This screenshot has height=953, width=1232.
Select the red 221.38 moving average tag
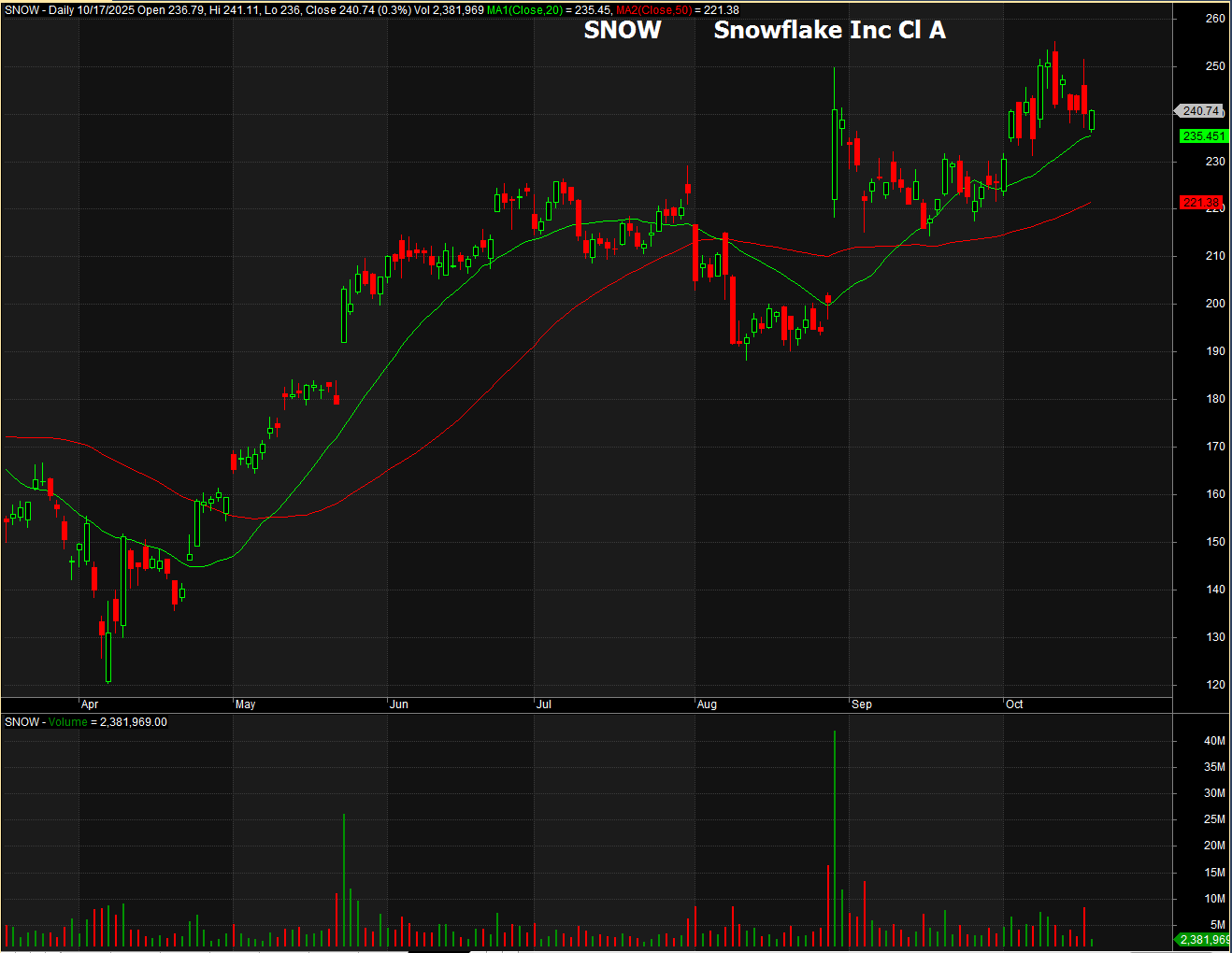pos(1200,203)
